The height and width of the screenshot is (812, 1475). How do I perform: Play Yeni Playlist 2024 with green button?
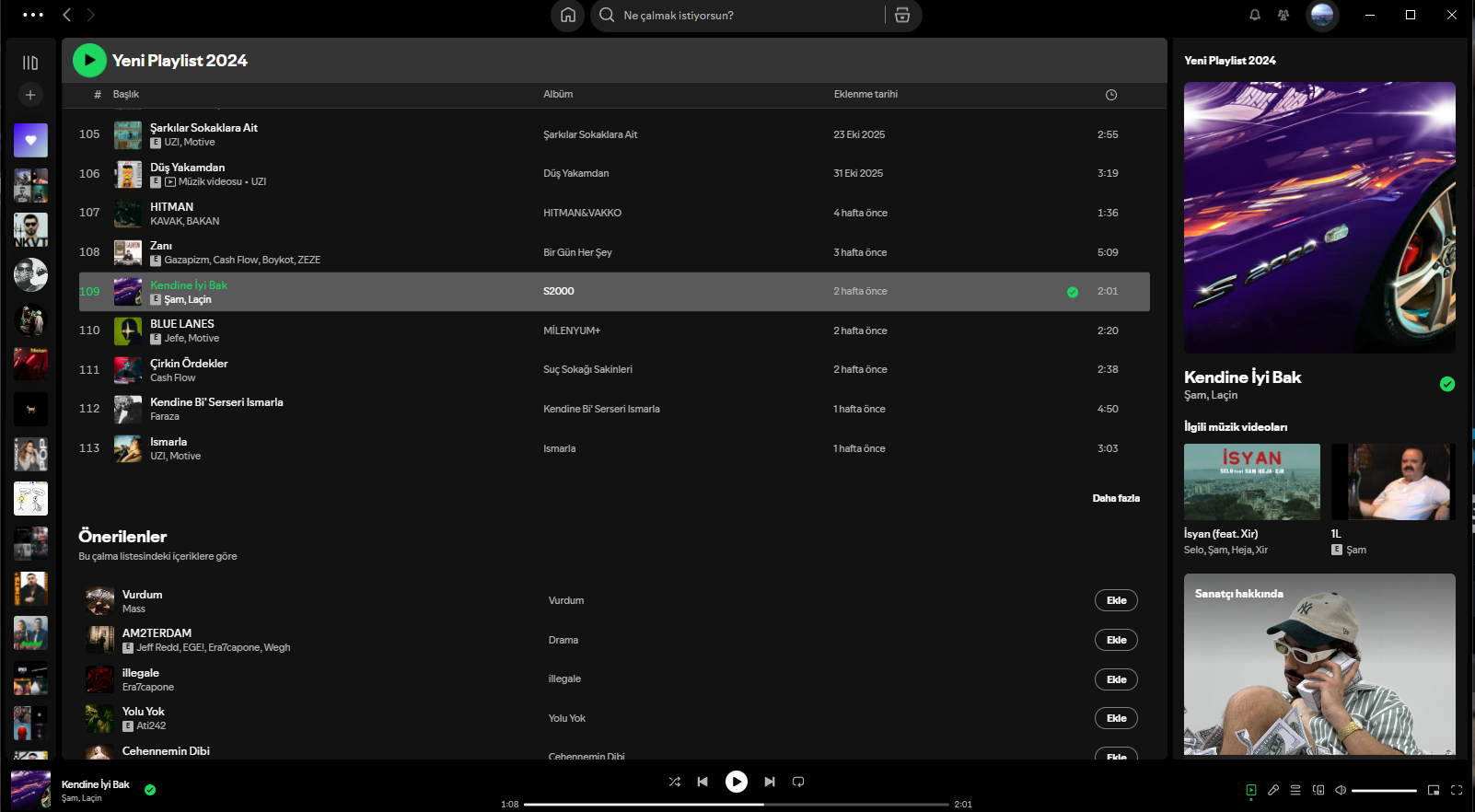89,61
